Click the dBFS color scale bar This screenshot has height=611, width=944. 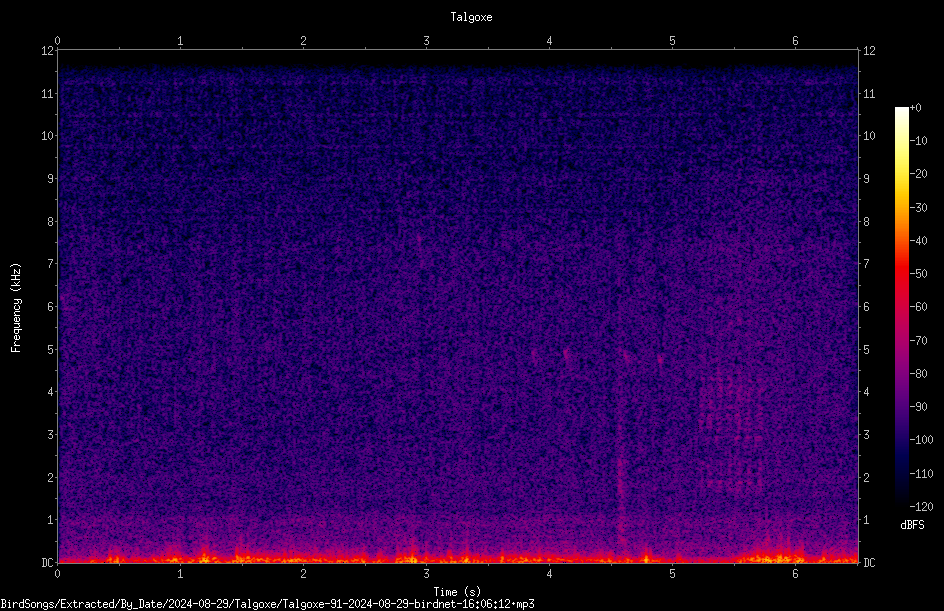click(901, 307)
